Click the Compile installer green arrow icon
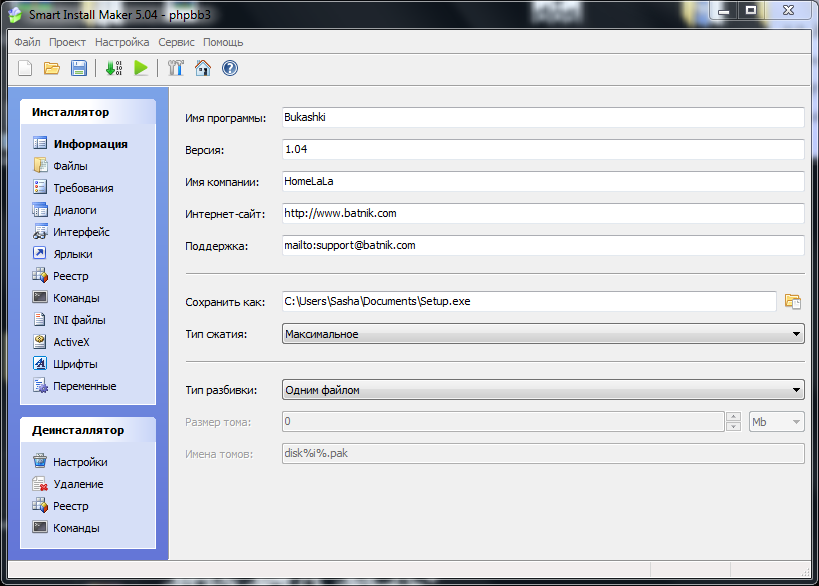 [x=114, y=68]
